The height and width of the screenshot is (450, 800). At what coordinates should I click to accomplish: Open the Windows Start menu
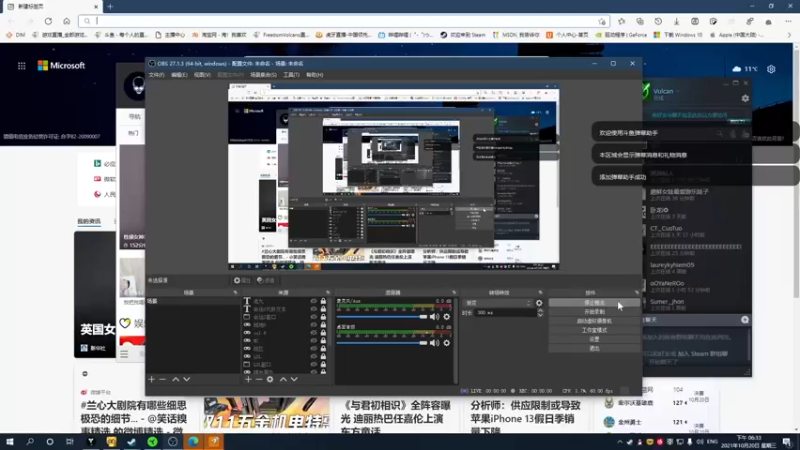tap(9, 442)
